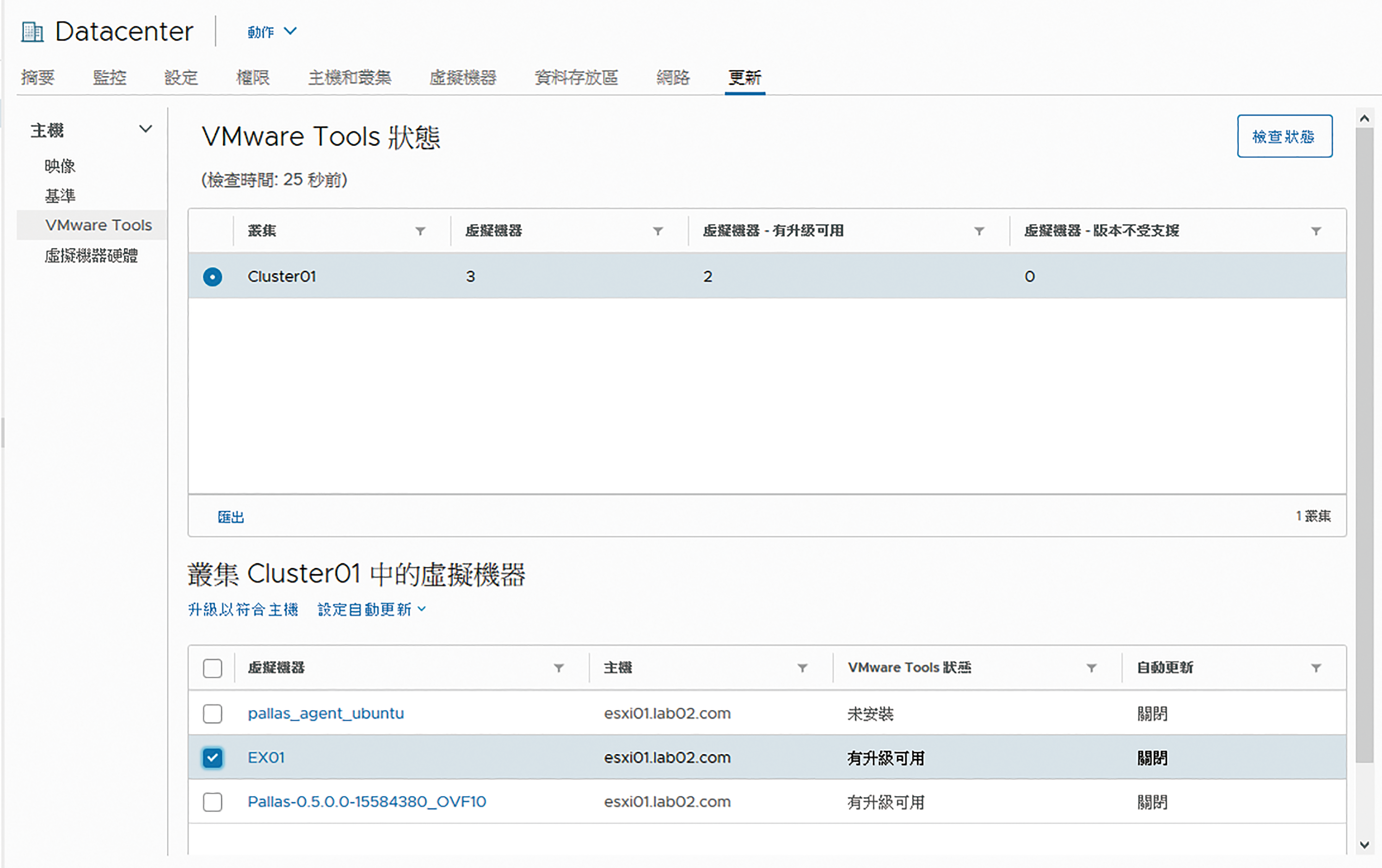Filter the 虛擬機器 - 有升級可用 column
This screenshot has width=1382, height=868.
pyautogui.click(x=980, y=231)
